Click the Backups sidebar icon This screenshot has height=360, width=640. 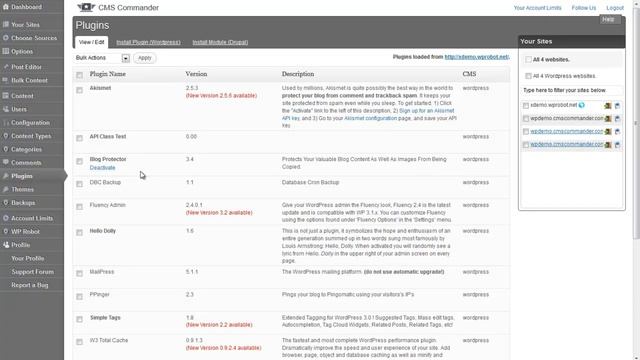[x=6, y=203]
